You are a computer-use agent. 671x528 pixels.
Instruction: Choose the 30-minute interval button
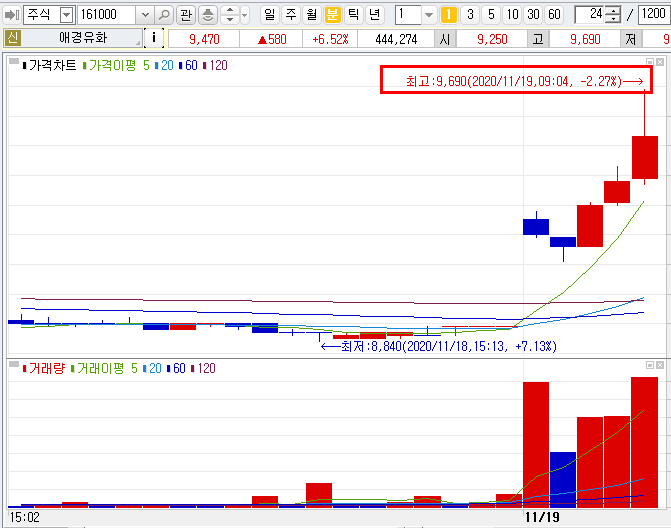(533, 15)
